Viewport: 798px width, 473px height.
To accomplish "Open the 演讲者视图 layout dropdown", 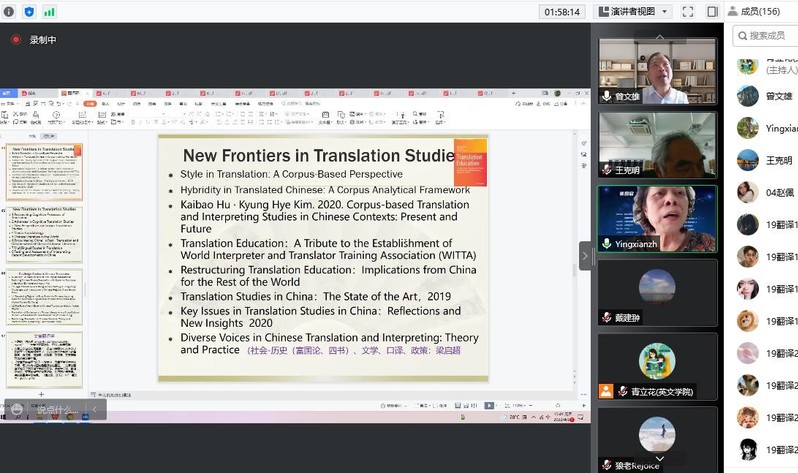I will click(633, 11).
